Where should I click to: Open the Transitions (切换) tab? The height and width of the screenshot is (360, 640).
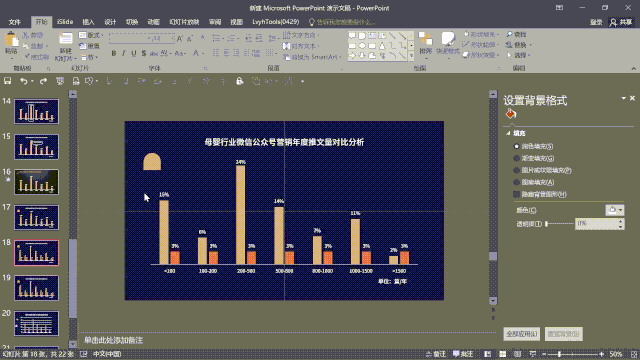click(x=132, y=22)
